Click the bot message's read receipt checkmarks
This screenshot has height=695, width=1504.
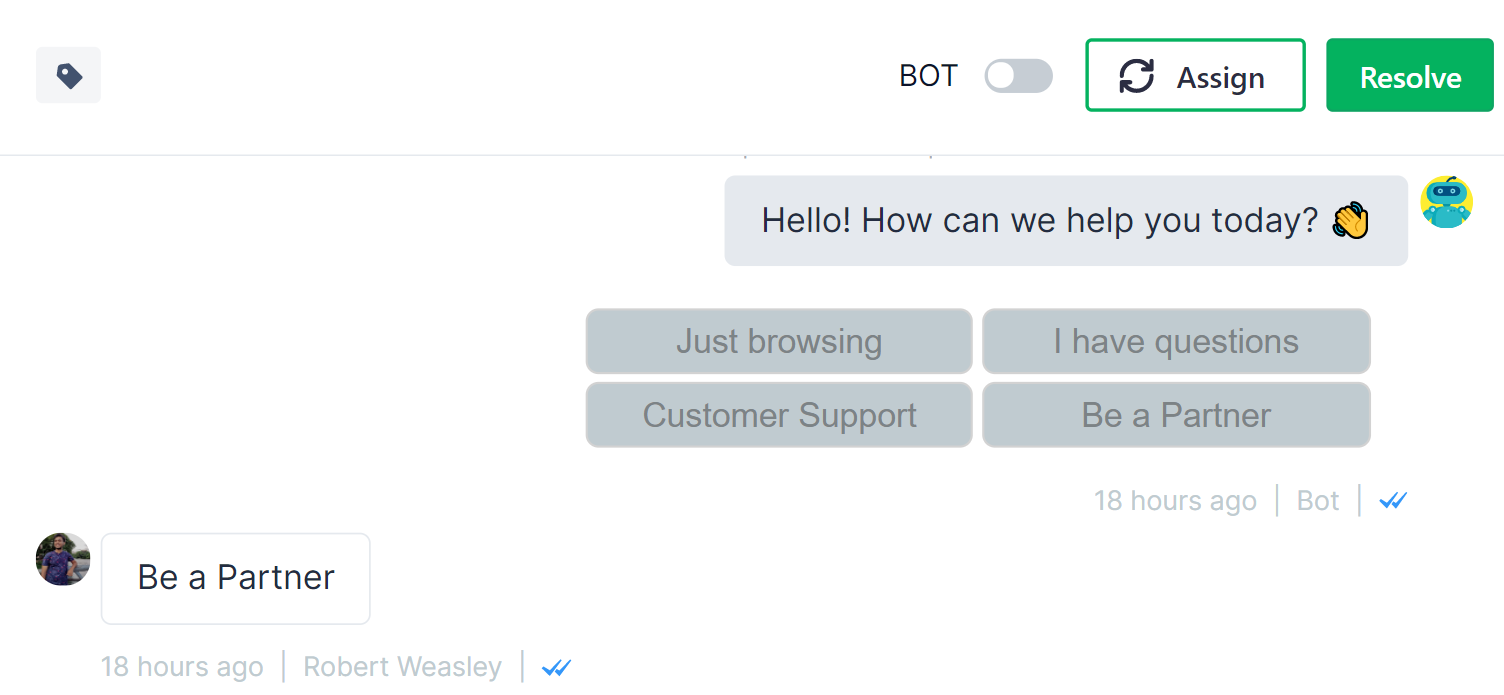coord(1393,500)
